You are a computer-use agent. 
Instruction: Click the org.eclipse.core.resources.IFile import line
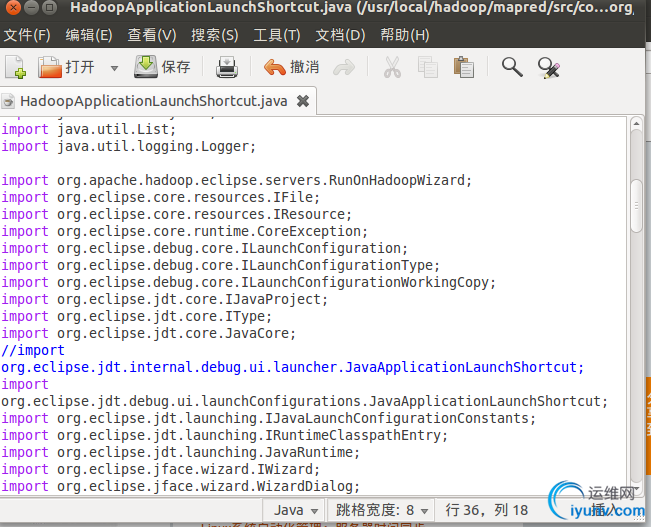pyautogui.click(x=161, y=197)
